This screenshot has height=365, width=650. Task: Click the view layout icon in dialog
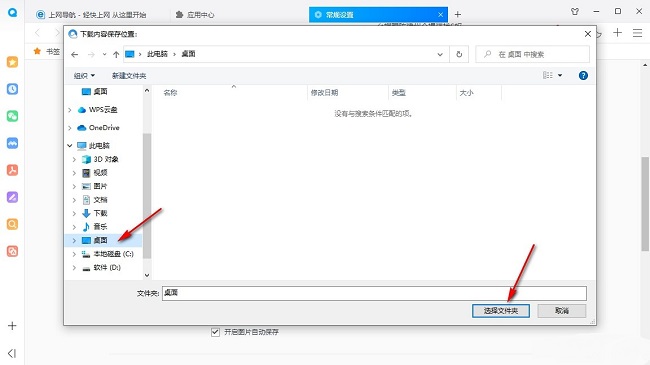click(x=548, y=75)
